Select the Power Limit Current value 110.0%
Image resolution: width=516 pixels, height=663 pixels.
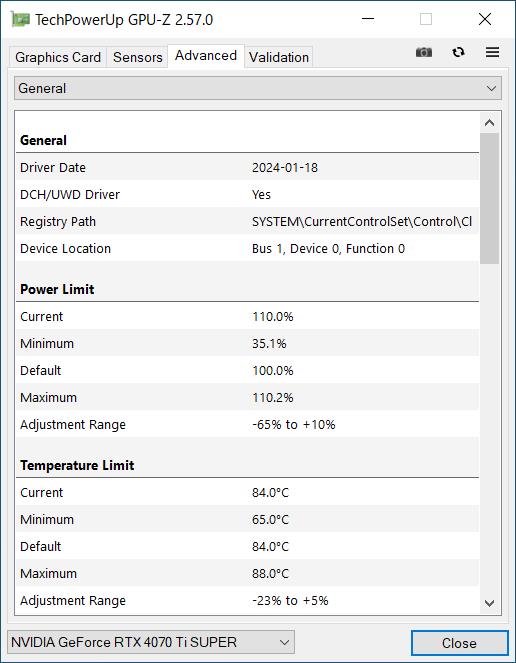tap(272, 317)
